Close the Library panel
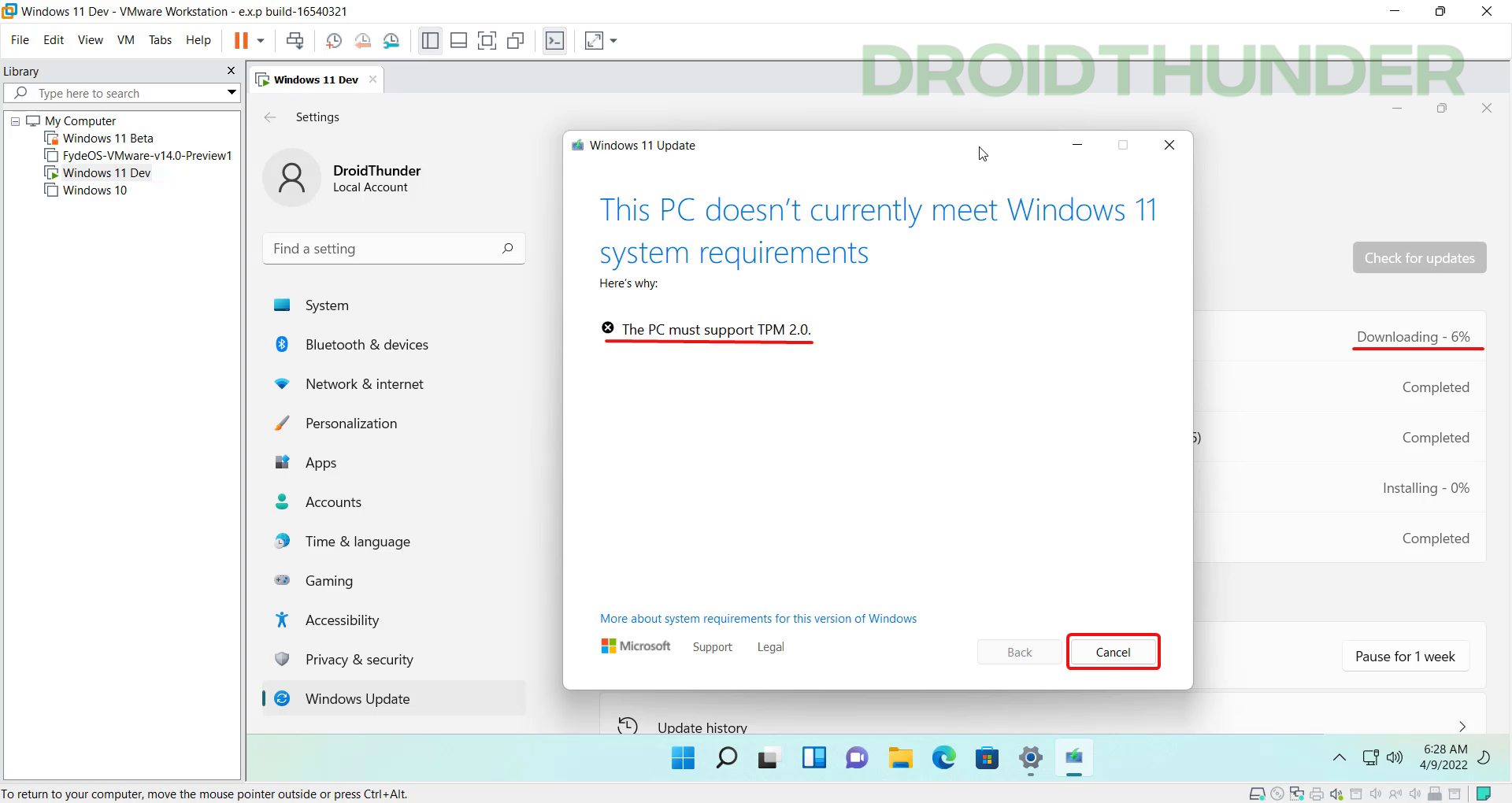 [x=231, y=71]
